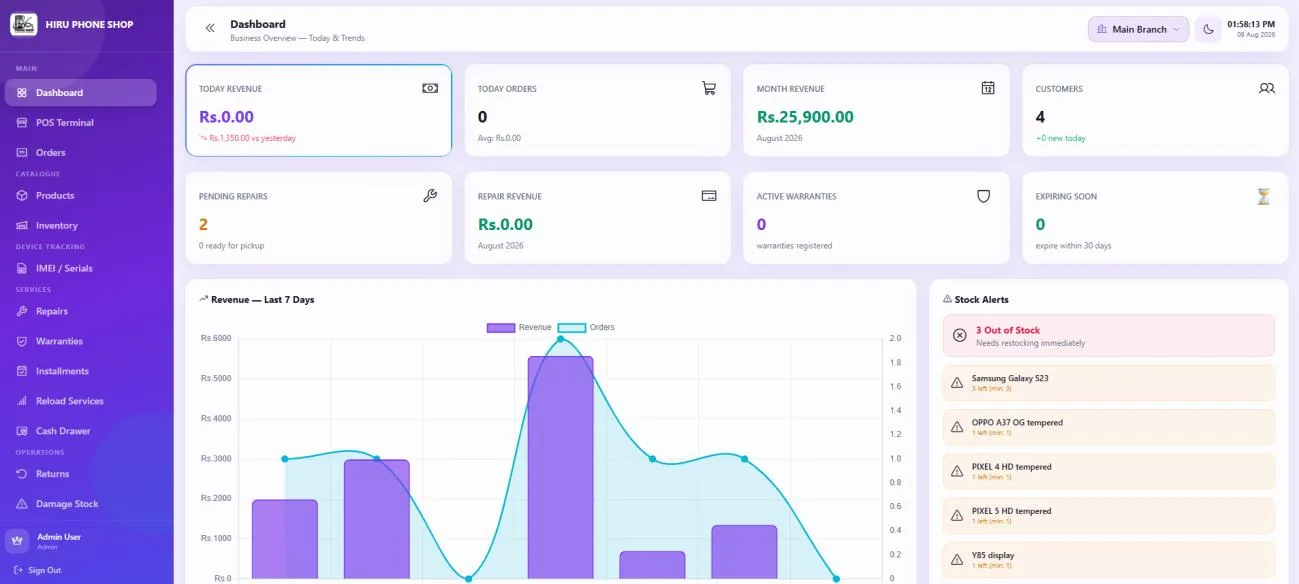This screenshot has height=584, width=1299.
Task: Click the card icon on Repair Revenue card
Action: [x=709, y=196]
